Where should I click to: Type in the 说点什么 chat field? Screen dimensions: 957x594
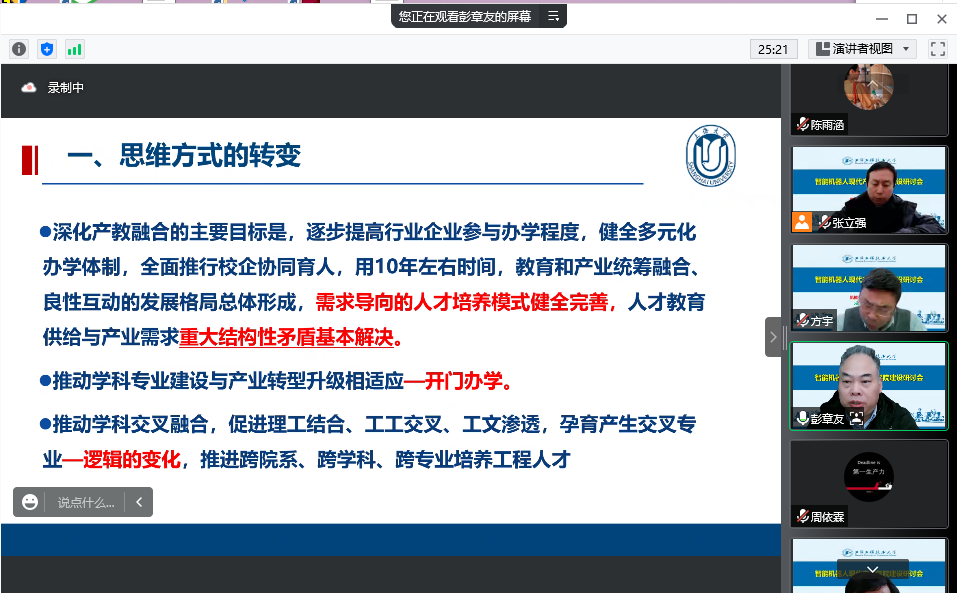pos(86,502)
